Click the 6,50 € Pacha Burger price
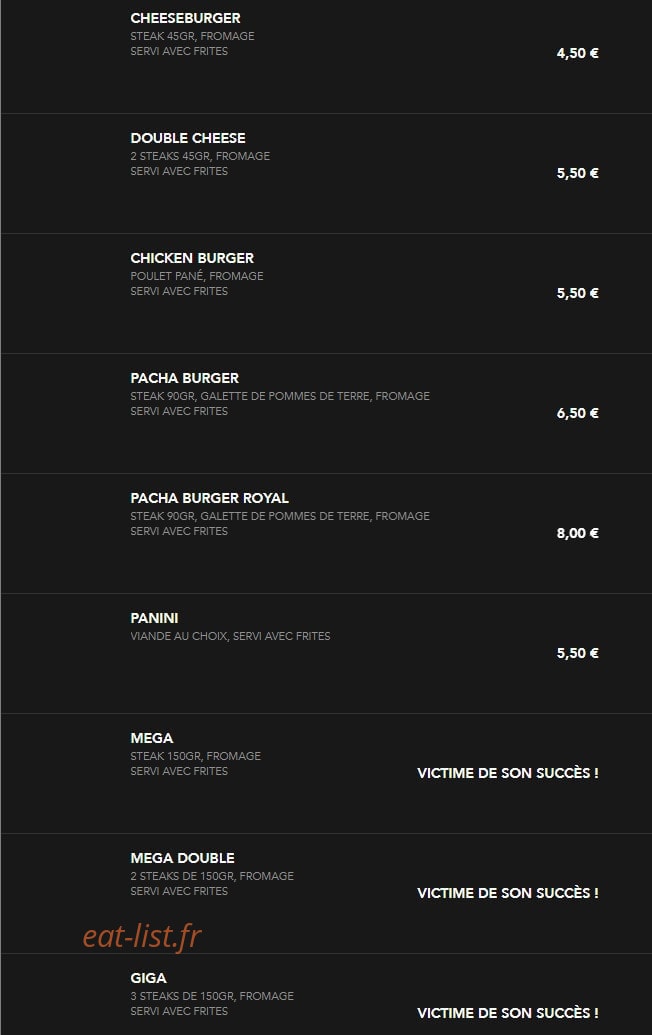Image resolution: width=652 pixels, height=1035 pixels. tap(577, 413)
